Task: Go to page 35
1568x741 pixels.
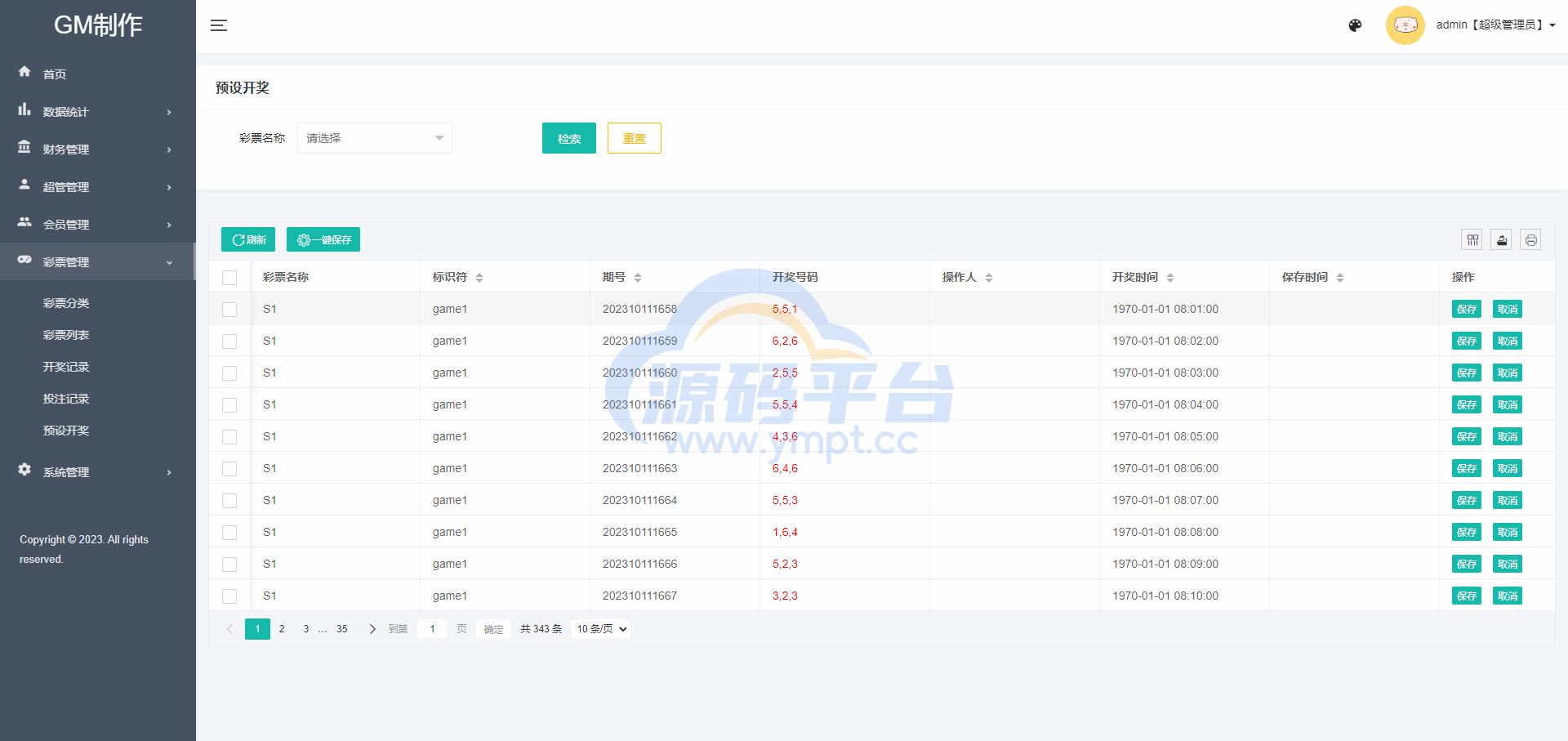Action: (x=342, y=629)
